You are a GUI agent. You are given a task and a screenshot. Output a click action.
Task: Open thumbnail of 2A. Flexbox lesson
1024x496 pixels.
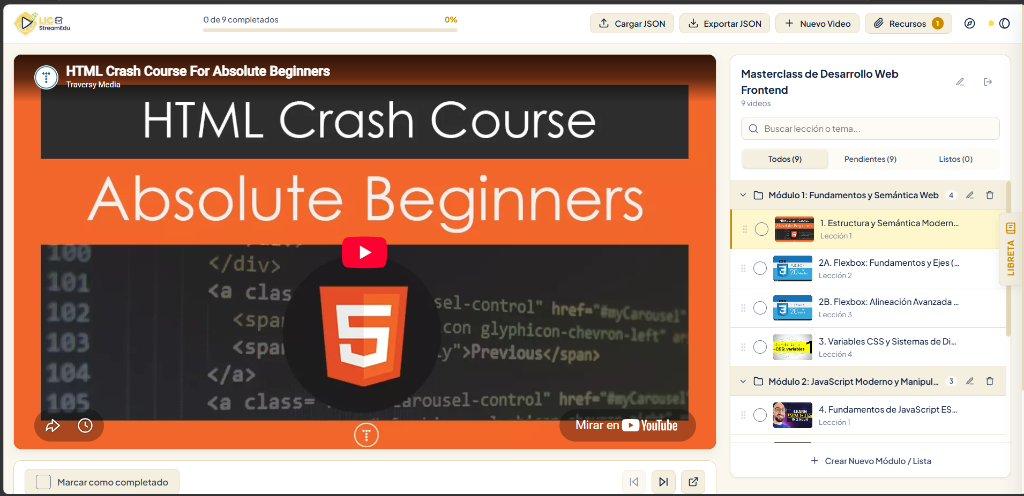[792, 268]
